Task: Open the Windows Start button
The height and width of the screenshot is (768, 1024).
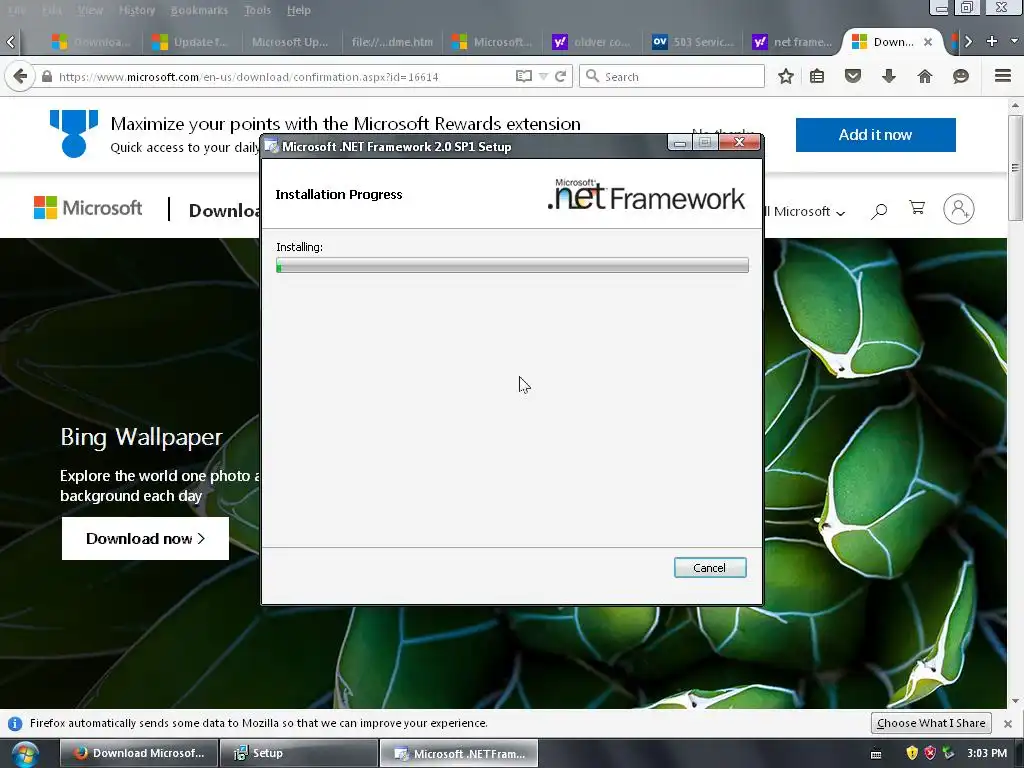Action: pos(25,754)
